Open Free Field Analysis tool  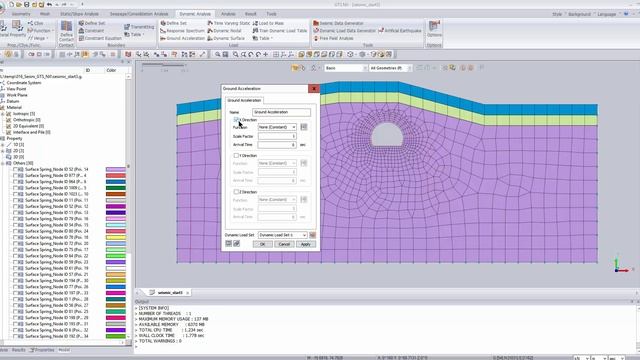pos(333,38)
